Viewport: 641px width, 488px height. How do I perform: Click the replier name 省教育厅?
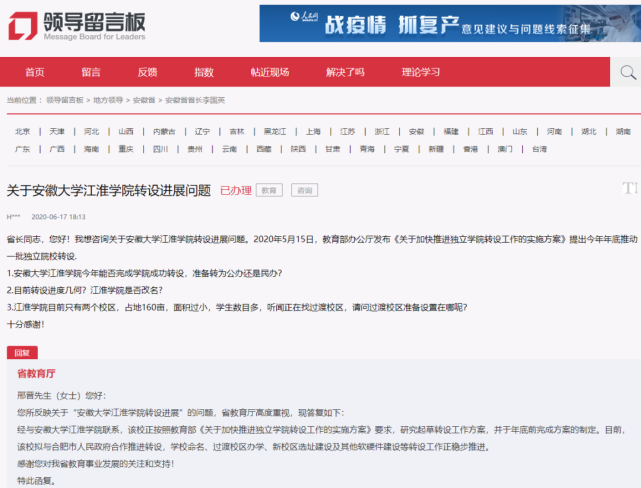pos(36,373)
